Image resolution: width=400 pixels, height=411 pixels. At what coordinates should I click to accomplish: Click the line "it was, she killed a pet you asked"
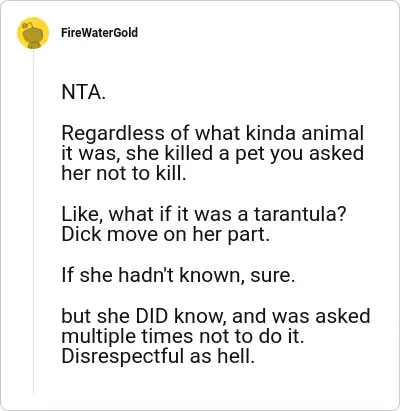click(x=212, y=153)
